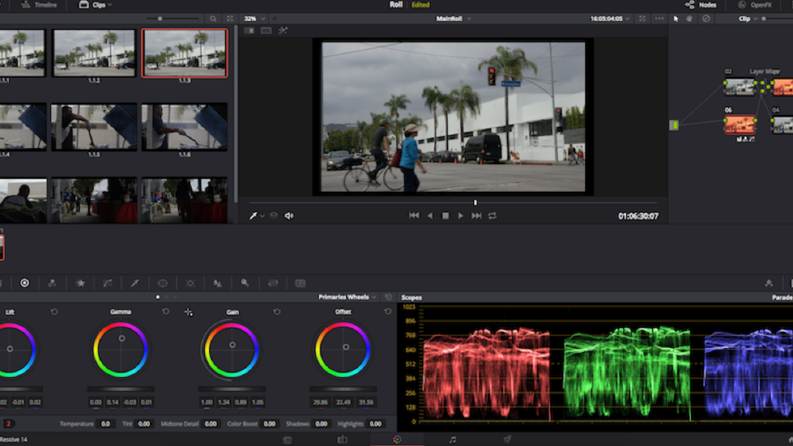Click the viewer playhead scrubber
This screenshot has width=793, height=446.
(x=475, y=202)
